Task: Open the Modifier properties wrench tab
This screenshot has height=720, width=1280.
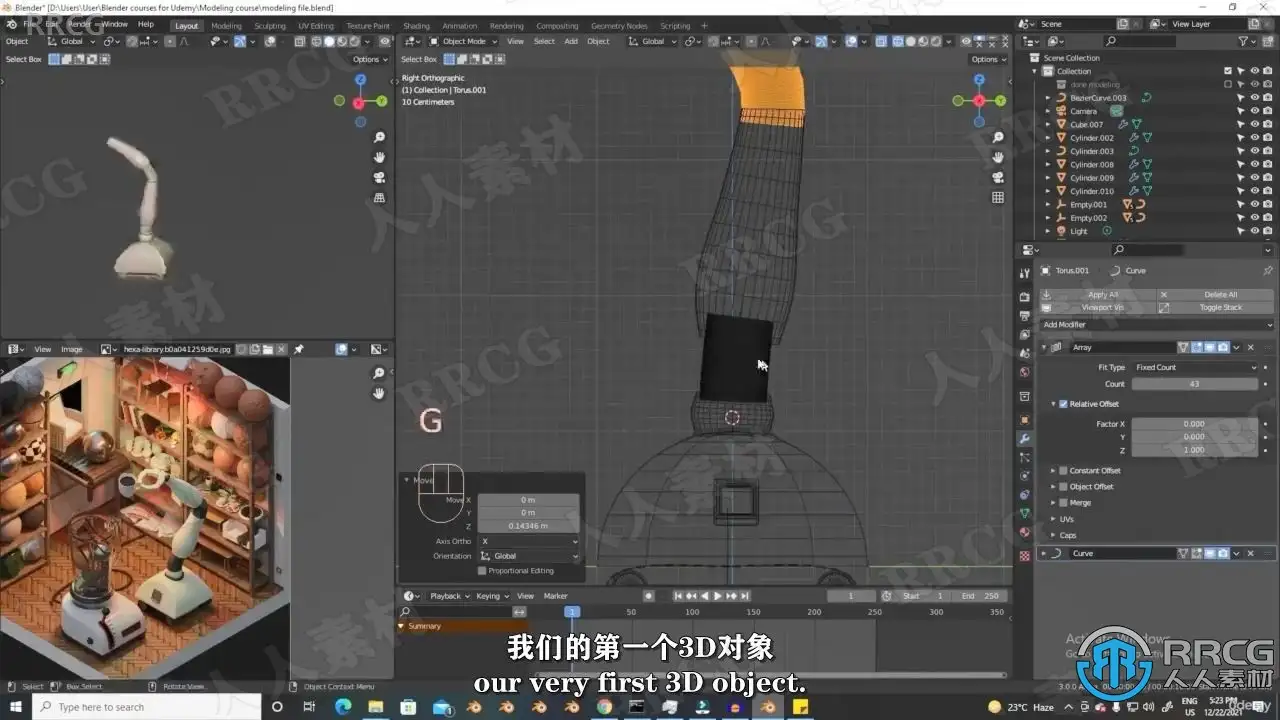Action: [1024, 439]
